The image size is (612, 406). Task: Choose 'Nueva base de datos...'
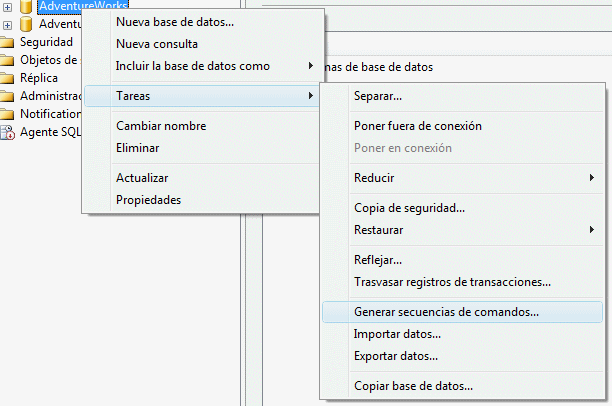[x=203, y=22]
